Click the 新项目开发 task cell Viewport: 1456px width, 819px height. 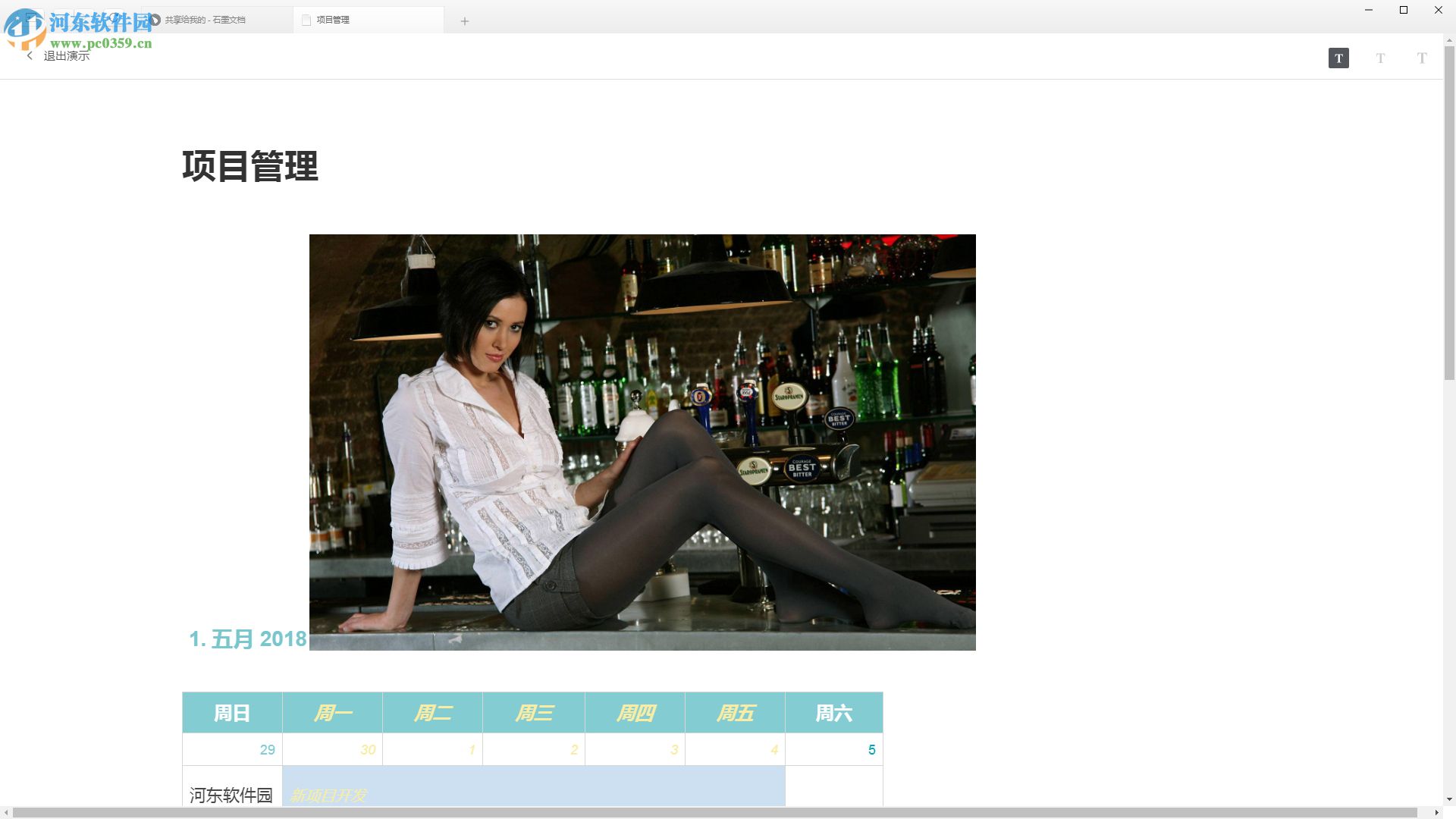(533, 789)
